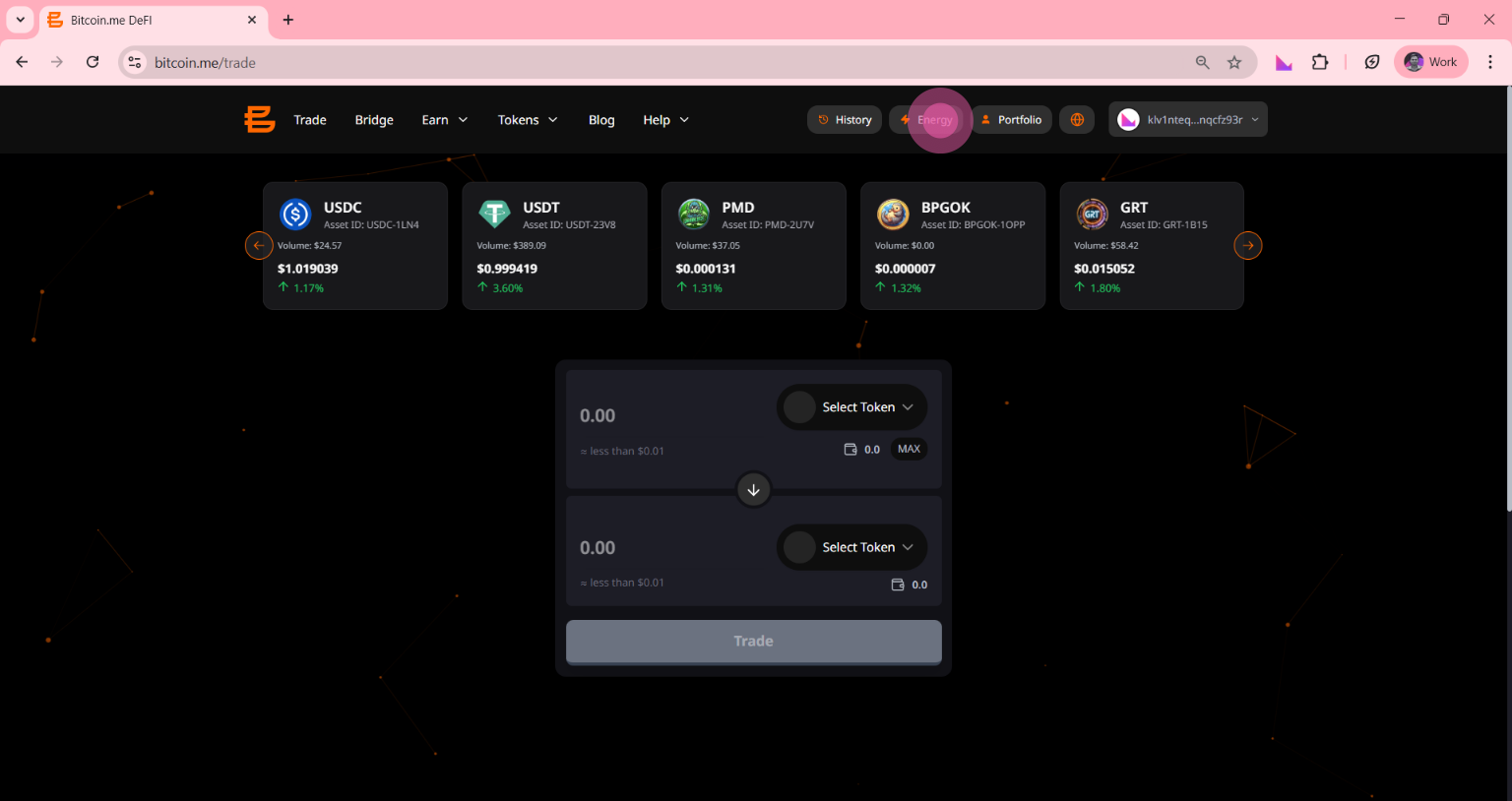Image resolution: width=1512 pixels, height=801 pixels.
Task: Open the Portfolio page
Action: click(1011, 120)
